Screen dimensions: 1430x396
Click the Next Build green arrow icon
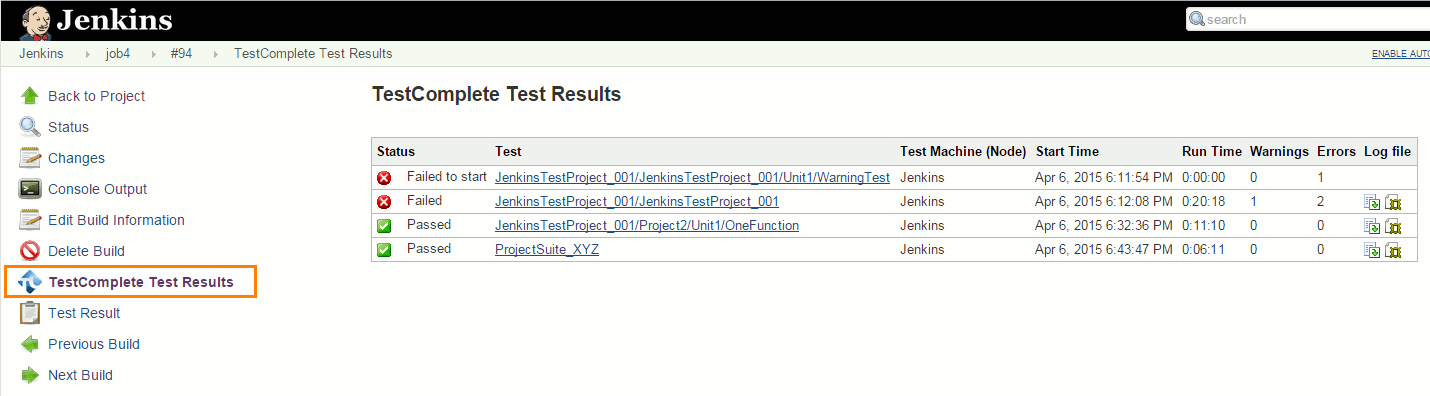pos(30,375)
